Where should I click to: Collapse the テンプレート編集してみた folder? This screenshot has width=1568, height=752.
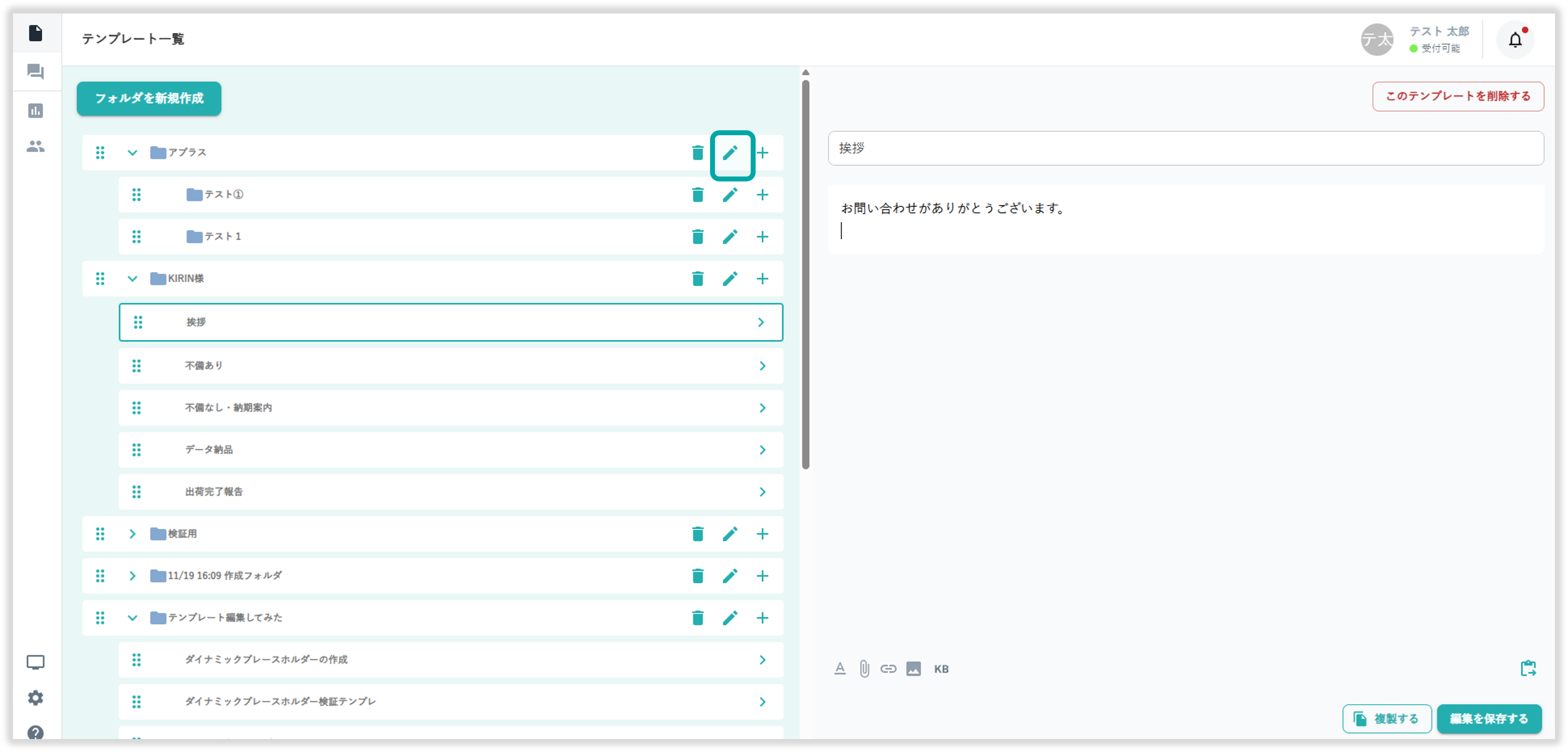[132, 618]
